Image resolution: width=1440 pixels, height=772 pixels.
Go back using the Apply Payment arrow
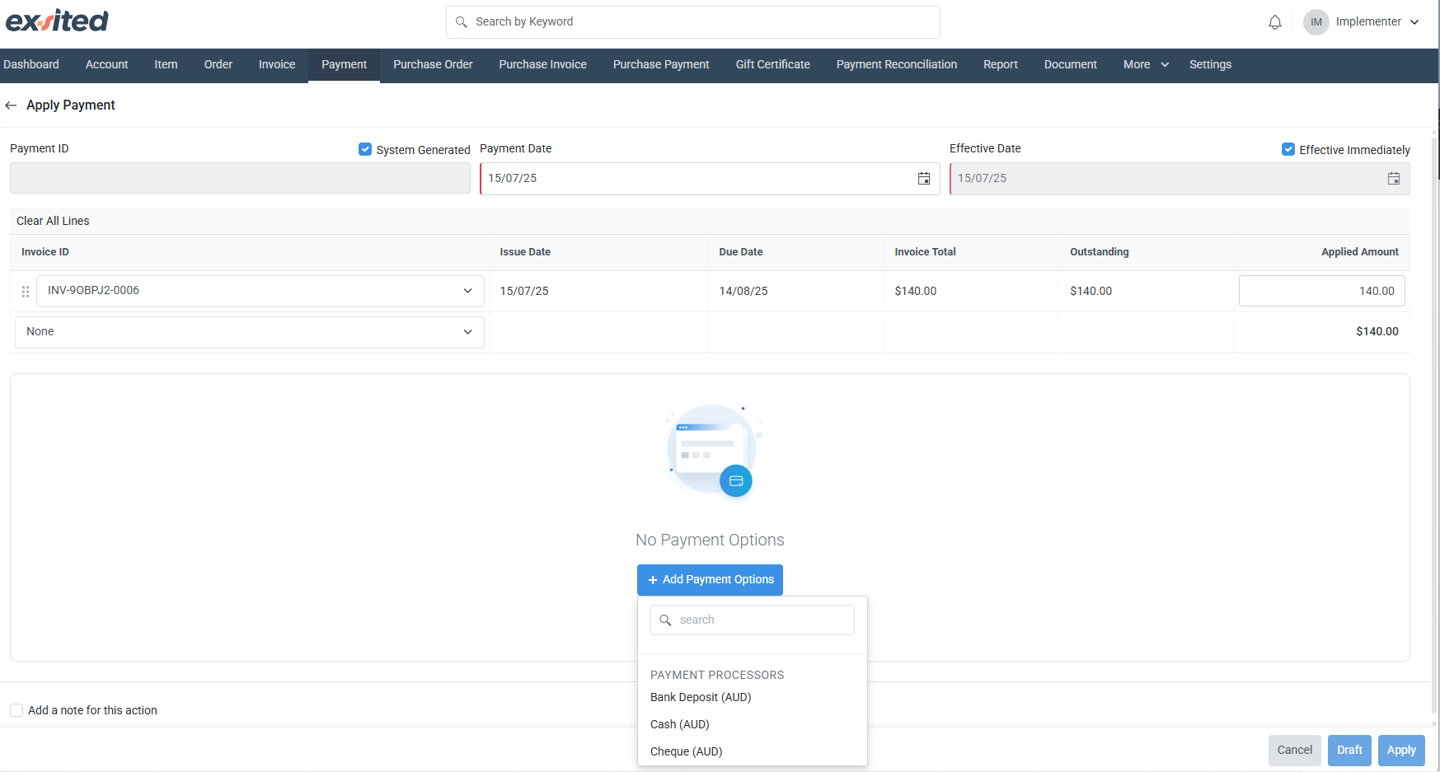(11, 105)
